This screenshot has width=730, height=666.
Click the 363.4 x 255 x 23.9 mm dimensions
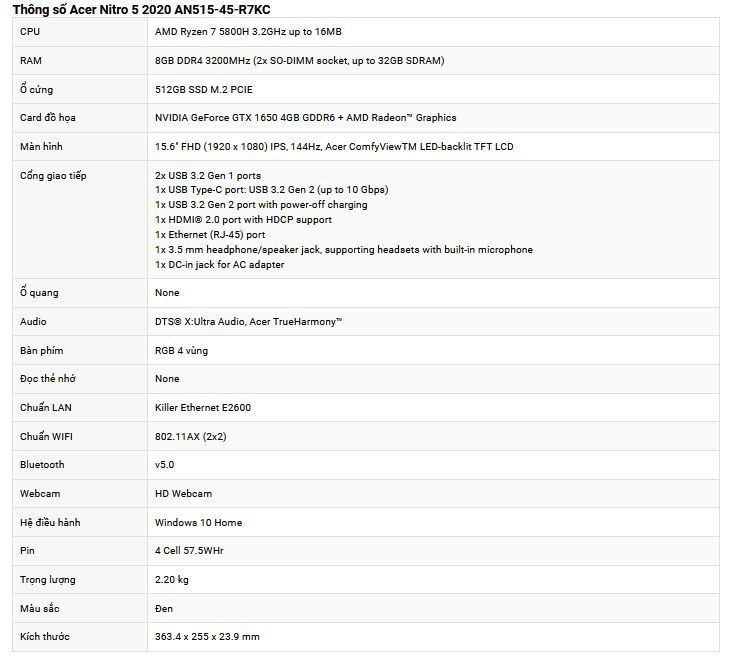tap(207, 637)
